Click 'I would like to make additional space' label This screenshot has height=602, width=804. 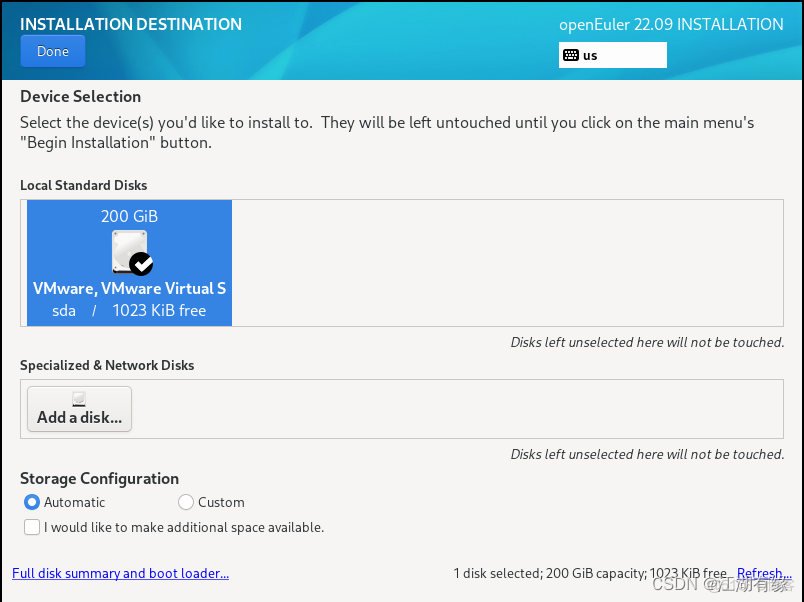point(184,527)
